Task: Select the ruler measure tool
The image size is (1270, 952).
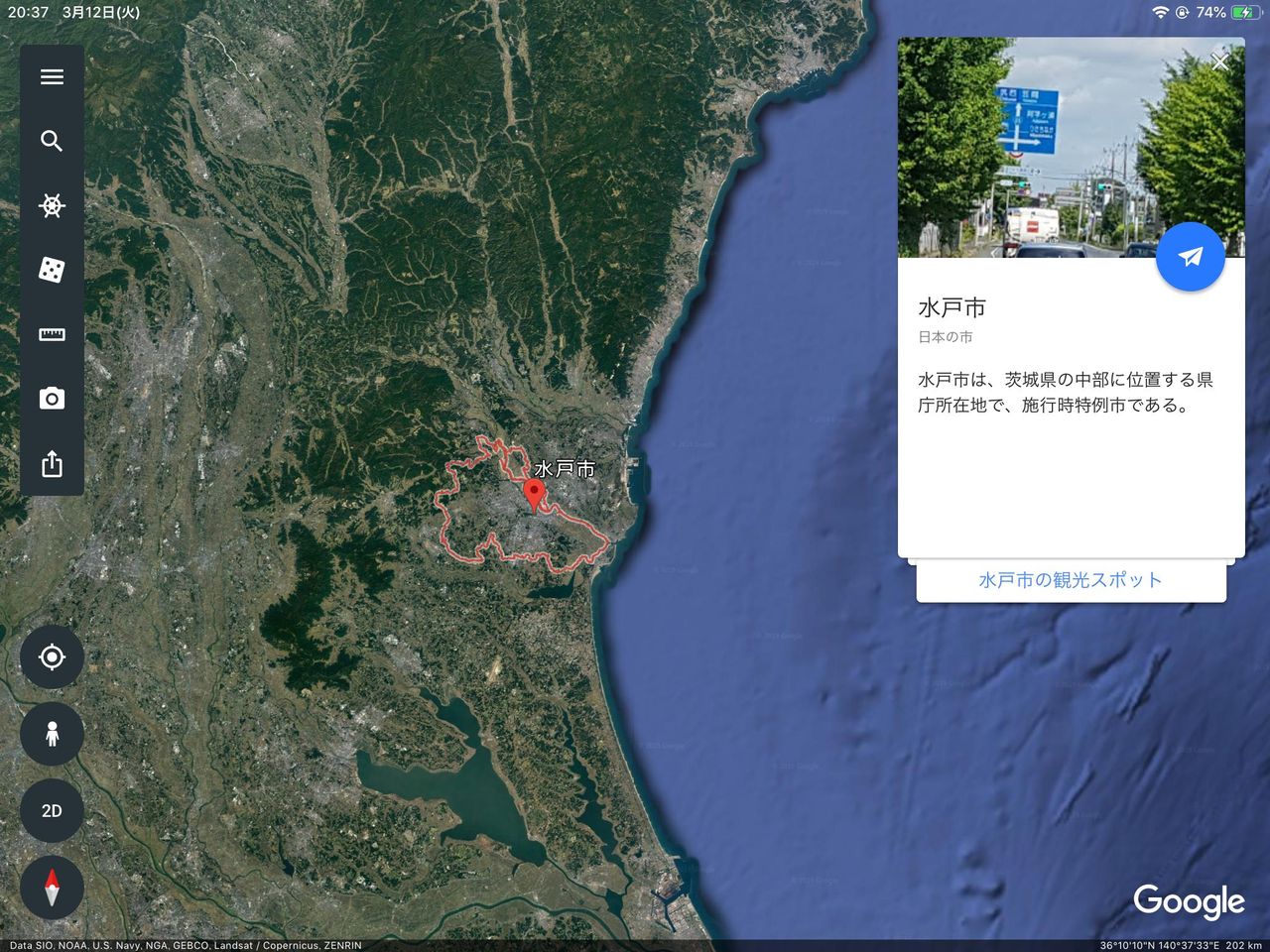Action: click(52, 334)
